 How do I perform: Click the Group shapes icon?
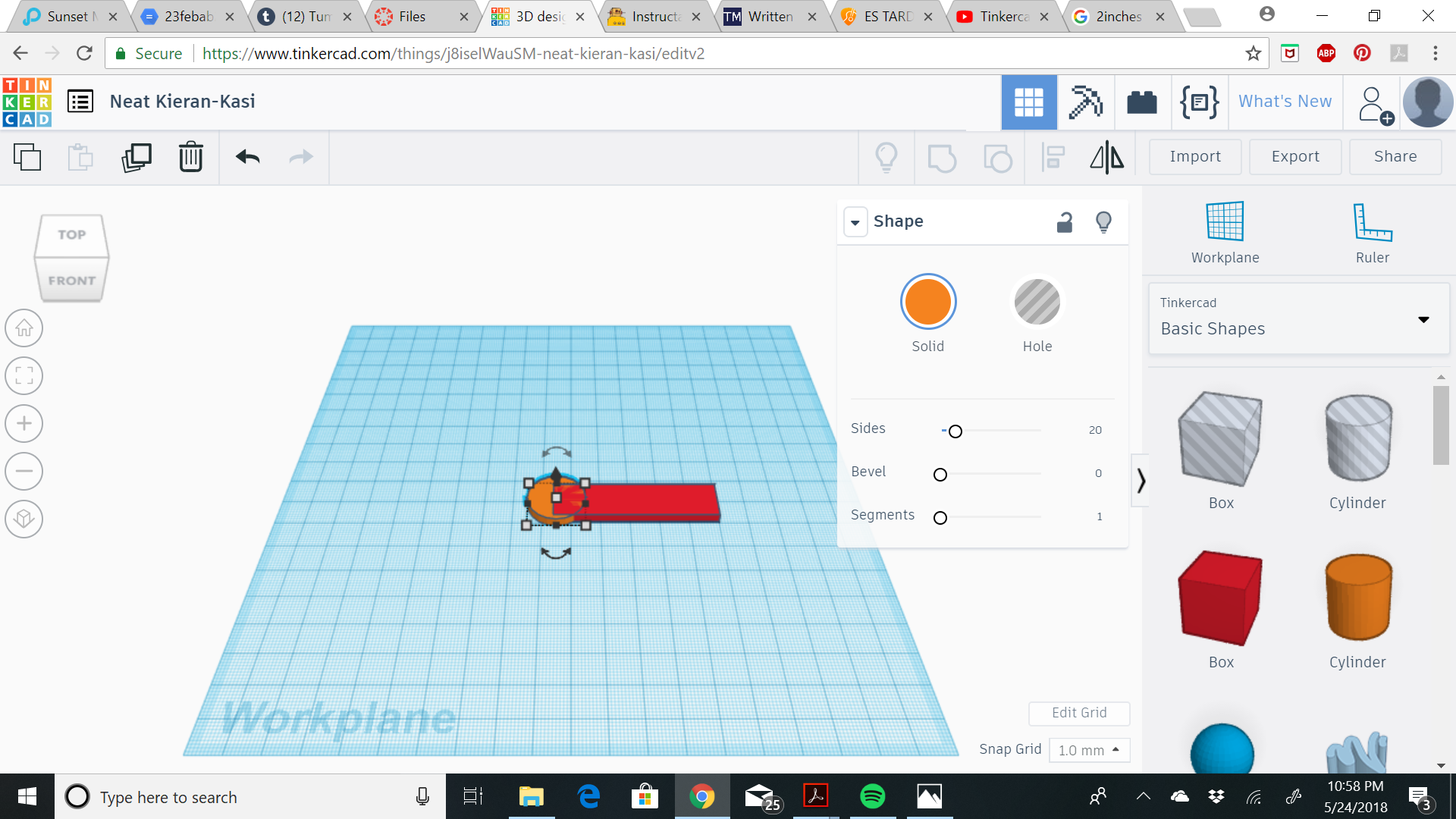(942, 158)
